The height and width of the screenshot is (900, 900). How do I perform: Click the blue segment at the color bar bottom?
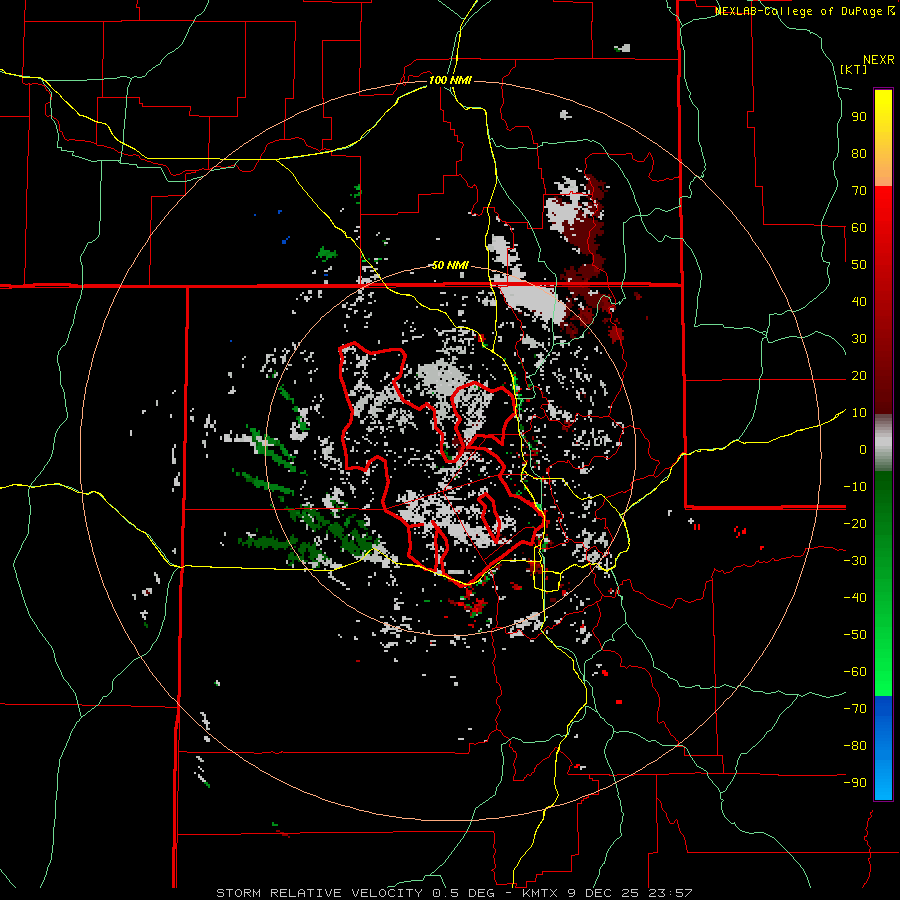click(x=883, y=748)
